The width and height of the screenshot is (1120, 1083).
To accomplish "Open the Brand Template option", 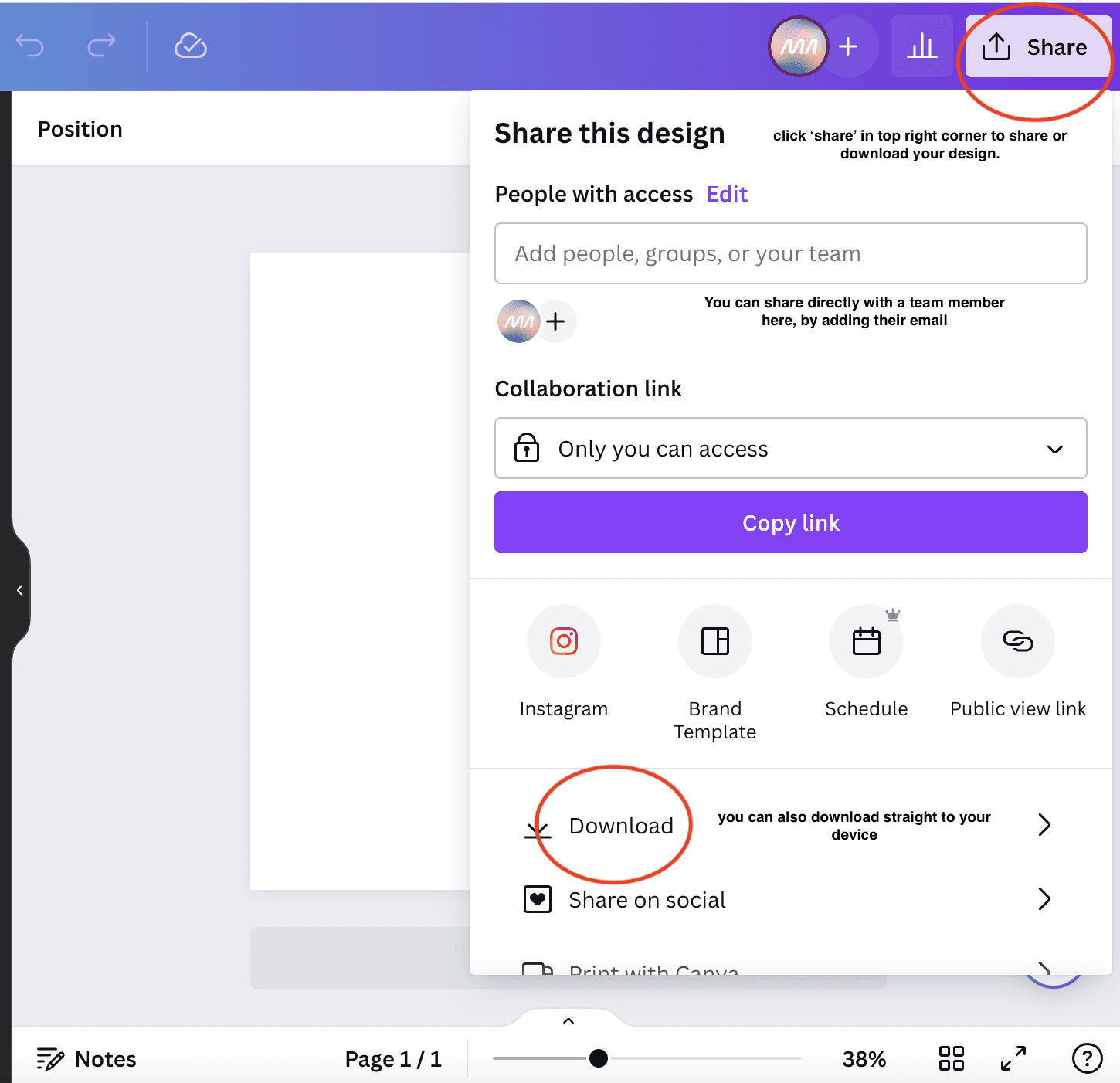I will (714, 641).
